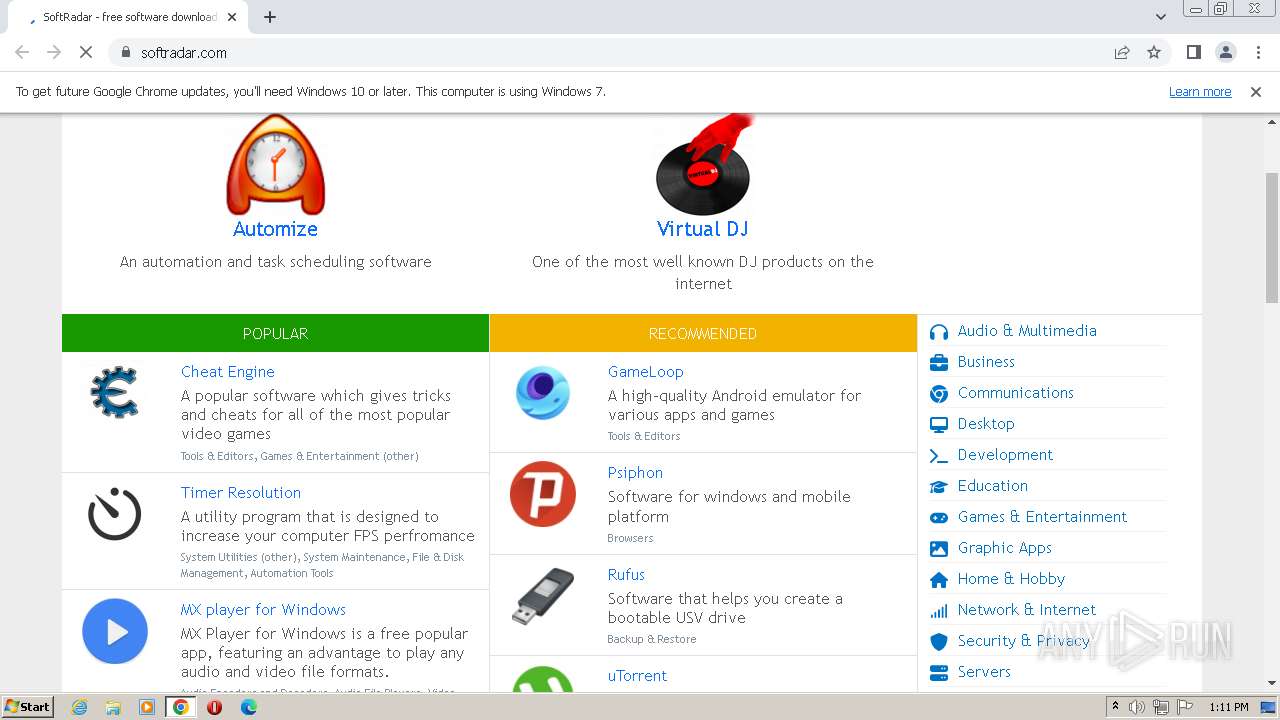Dismiss the Chrome update notification bar
The height and width of the screenshot is (720, 1280).
[x=1256, y=91]
